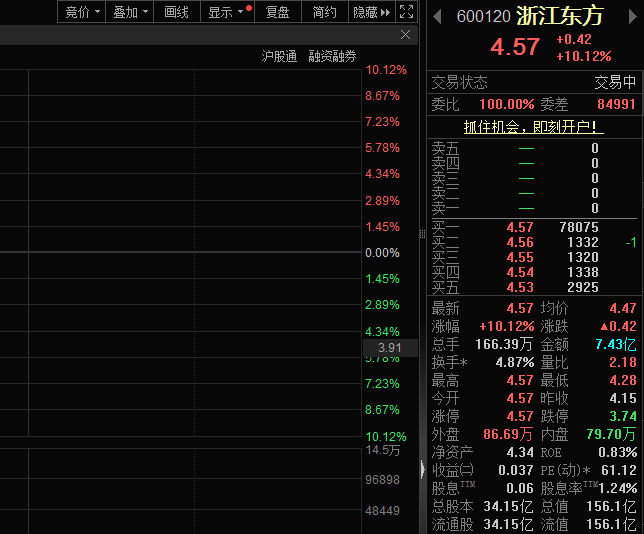
Task: Close the chart info bar
Action: (x=405, y=35)
